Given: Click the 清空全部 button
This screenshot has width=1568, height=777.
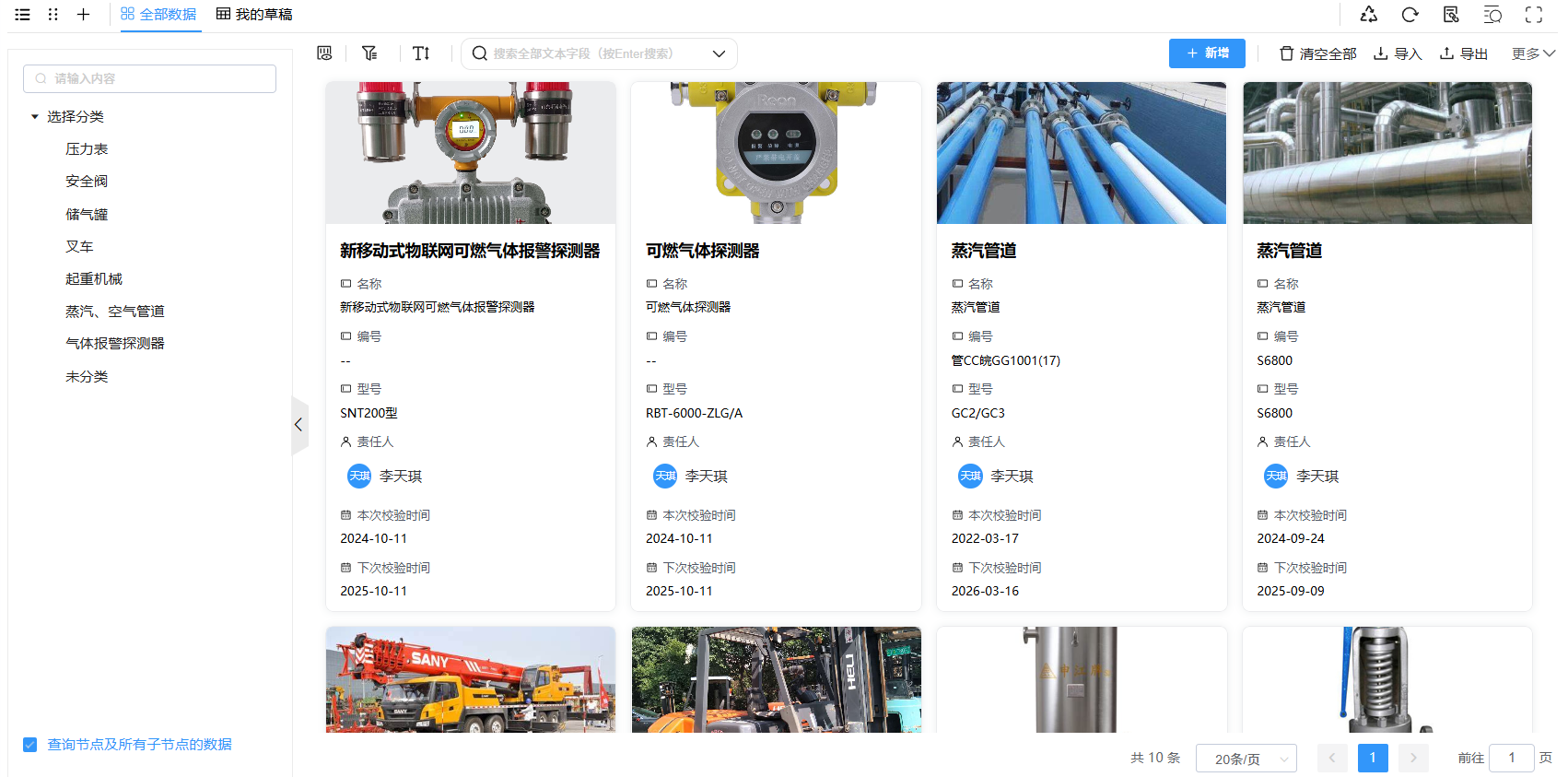Looking at the screenshot, I should [1317, 53].
